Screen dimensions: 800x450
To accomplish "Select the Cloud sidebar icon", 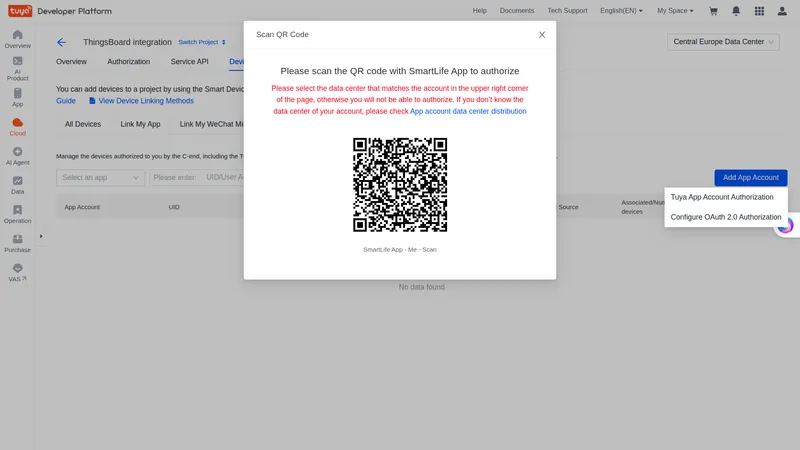I will [x=17, y=127].
